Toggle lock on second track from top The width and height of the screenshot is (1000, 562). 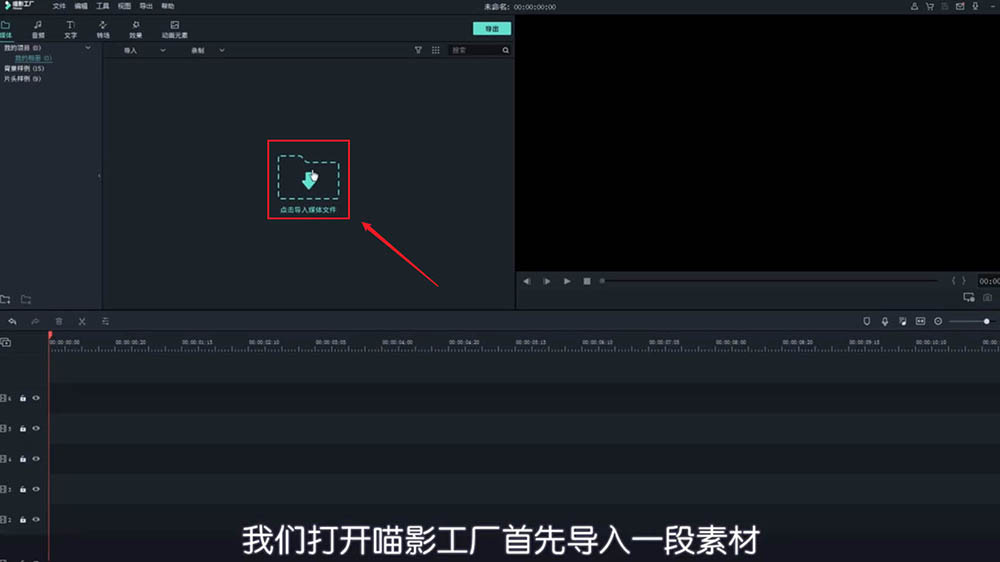point(23,429)
